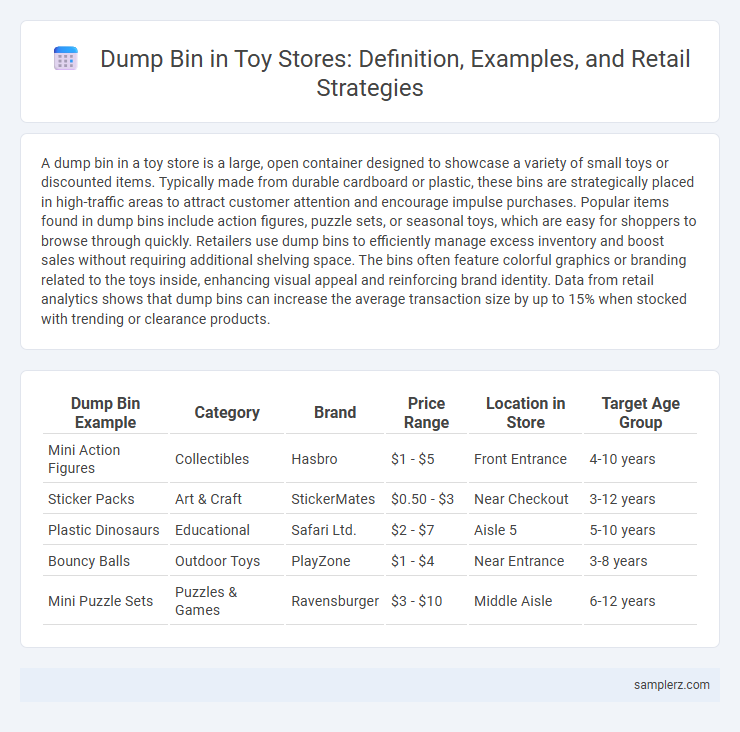Screen dimensions: 740x732
Task: Click the 'Target Age Group' column header
Action: click(x=640, y=413)
